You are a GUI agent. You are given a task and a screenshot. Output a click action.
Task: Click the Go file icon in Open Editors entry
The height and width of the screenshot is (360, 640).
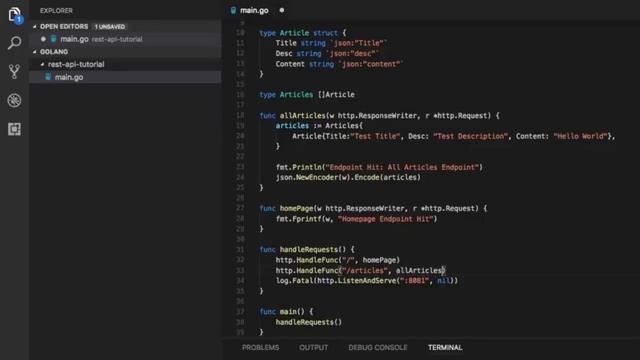coord(53,39)
